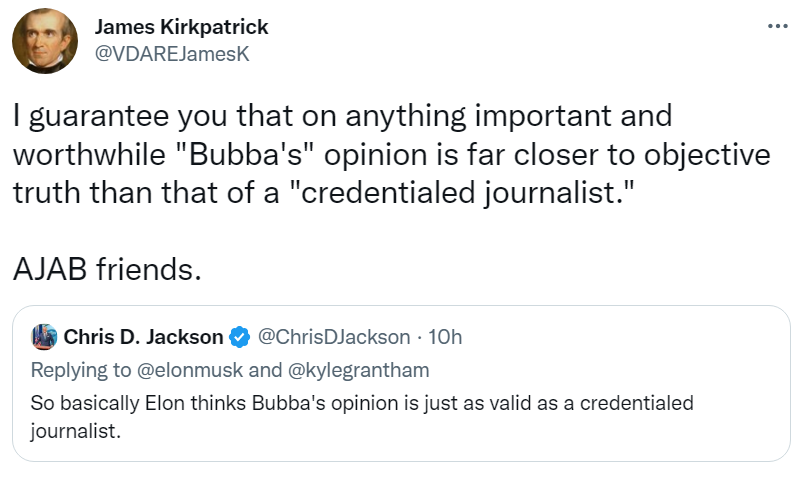Click Chris D. Jackson's small avatar

(43, 337)
